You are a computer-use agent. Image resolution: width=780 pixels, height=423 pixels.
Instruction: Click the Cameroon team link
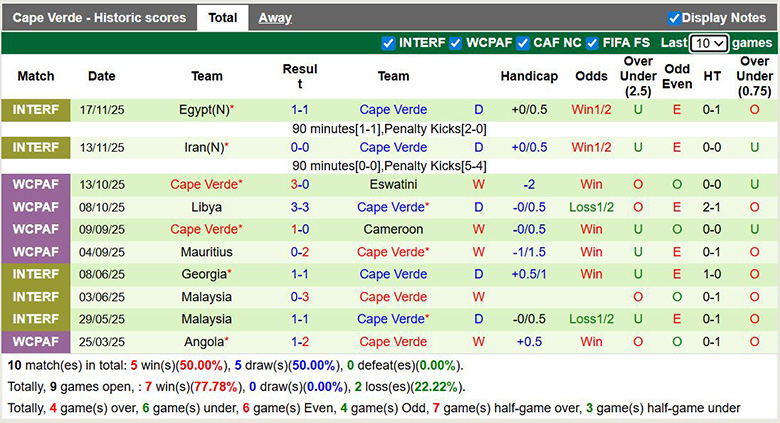pyautogui.click(x=393, y=229)
